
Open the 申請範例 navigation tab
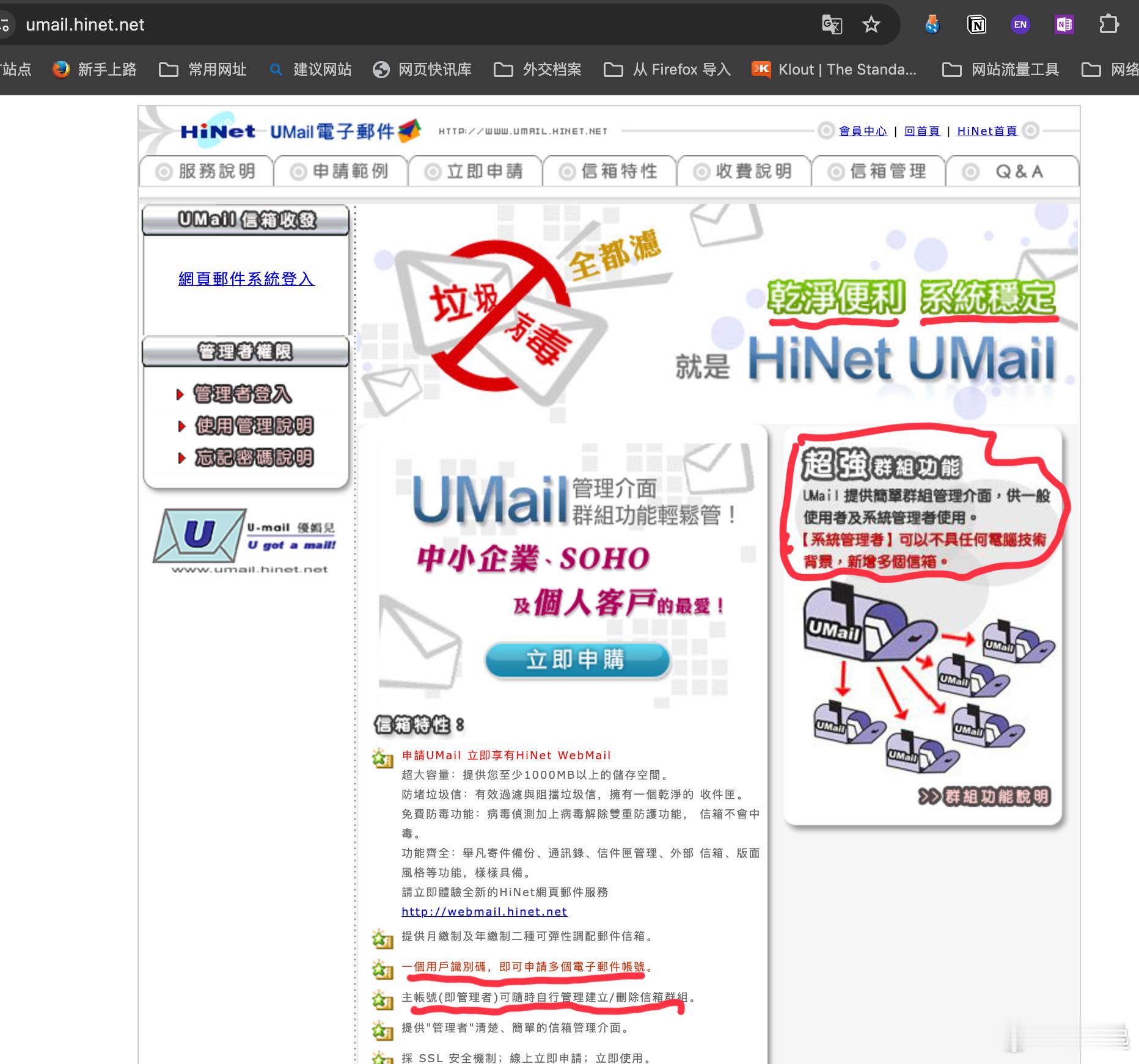point(340,171)
